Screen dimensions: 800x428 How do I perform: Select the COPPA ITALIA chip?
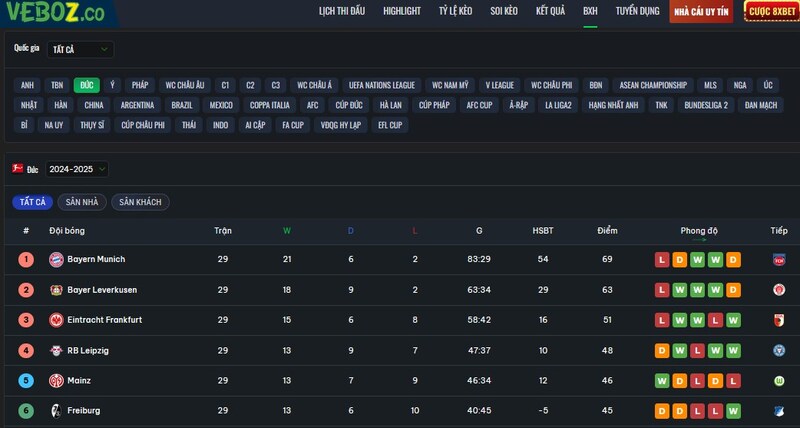click(270, 105)
